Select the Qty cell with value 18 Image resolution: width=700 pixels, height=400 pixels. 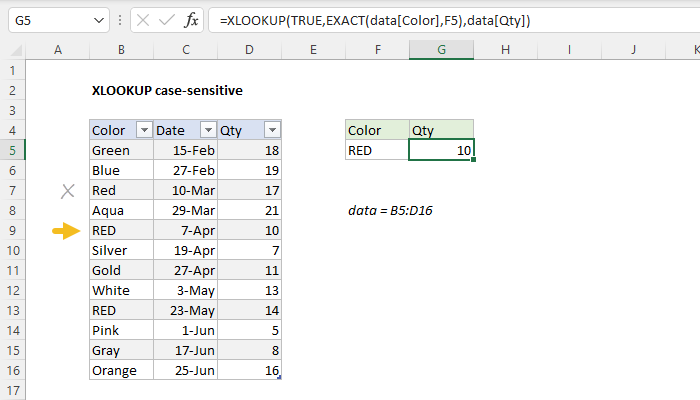(x=250, y=150)
